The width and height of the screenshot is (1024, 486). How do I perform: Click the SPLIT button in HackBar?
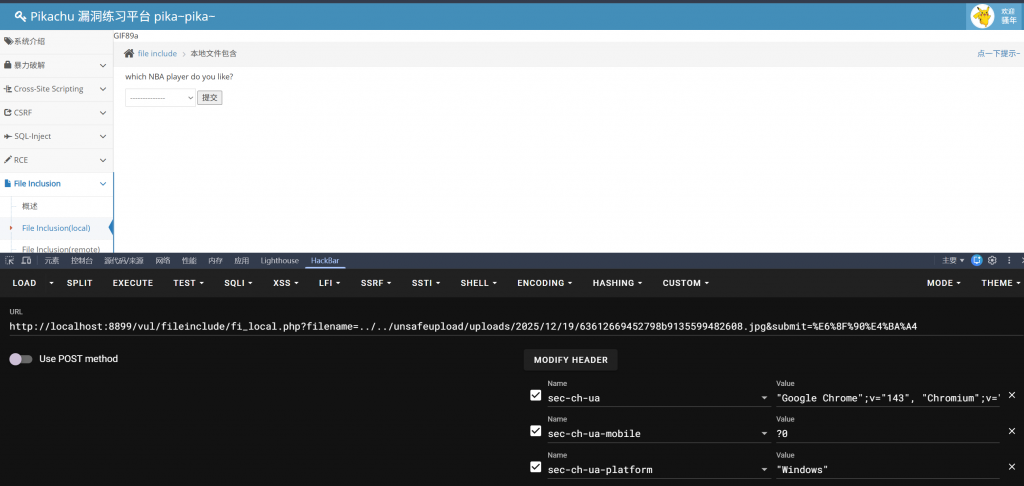[80, 283]
